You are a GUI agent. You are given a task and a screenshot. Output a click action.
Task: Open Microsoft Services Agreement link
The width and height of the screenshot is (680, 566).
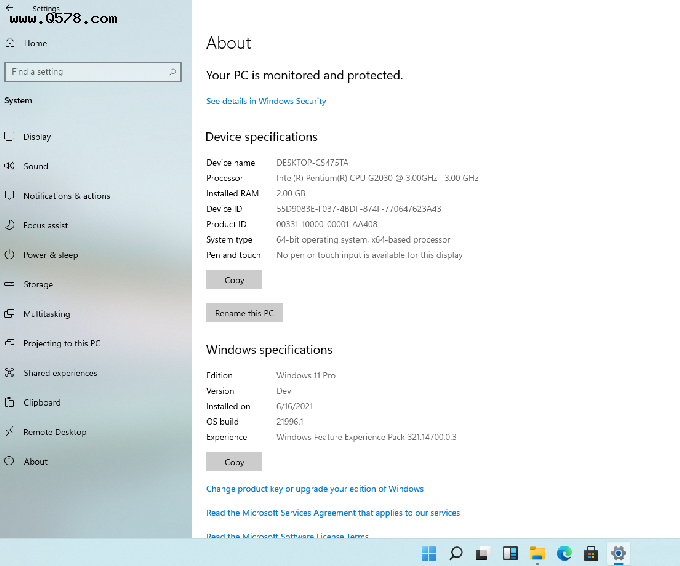333,513
